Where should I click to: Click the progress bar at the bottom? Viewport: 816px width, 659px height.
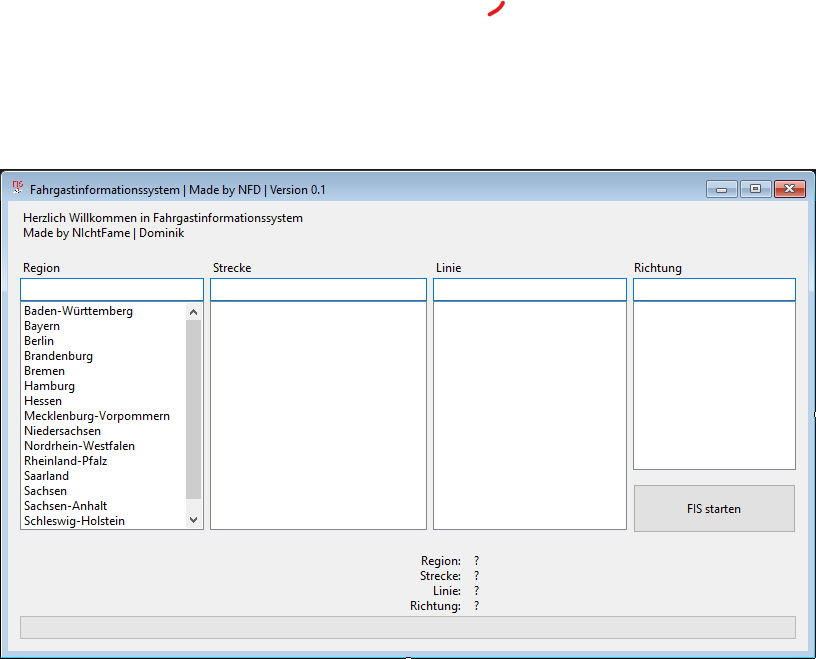pos(408,627)
